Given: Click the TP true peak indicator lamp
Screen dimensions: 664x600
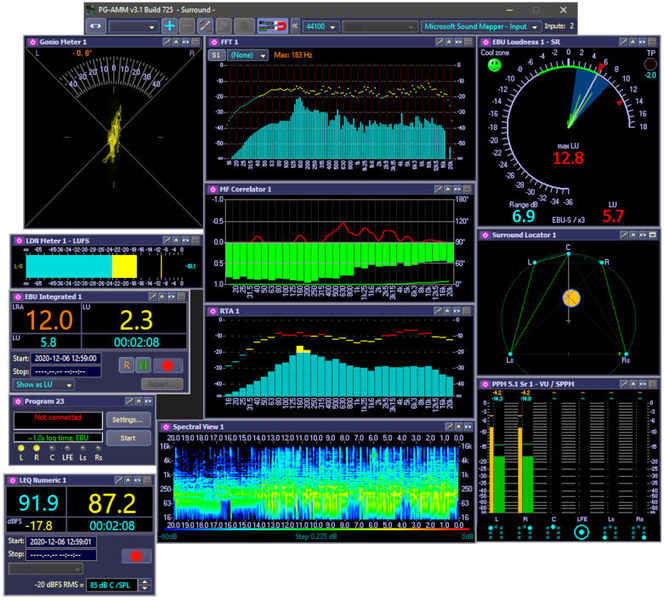Looking at the screenshot, I should click(650, 64).
